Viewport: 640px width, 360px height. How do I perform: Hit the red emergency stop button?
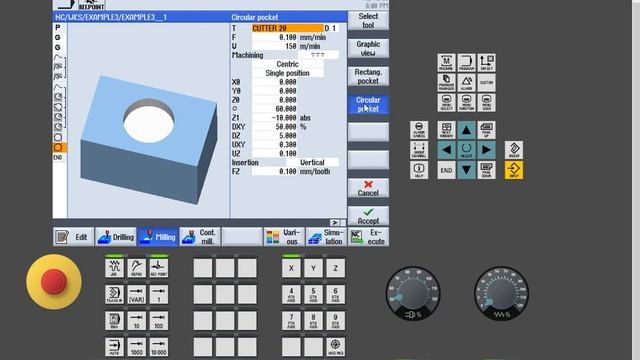click(54, 282)
